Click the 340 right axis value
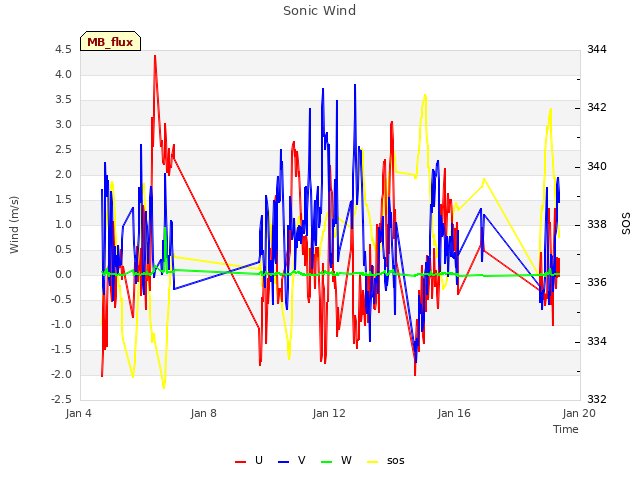Image resolution: width=640 pixels, height=480 pixels. click(x=597, y=167)
